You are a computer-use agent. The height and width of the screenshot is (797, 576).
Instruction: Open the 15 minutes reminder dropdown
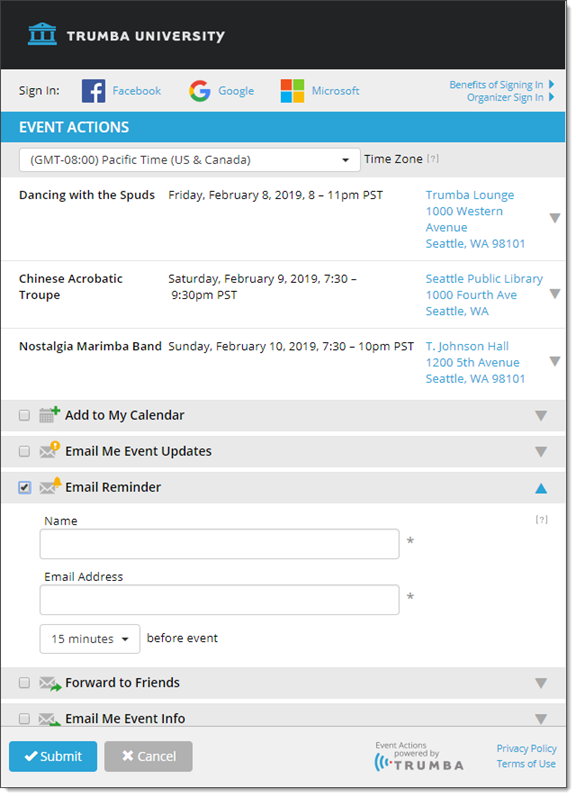90,639
